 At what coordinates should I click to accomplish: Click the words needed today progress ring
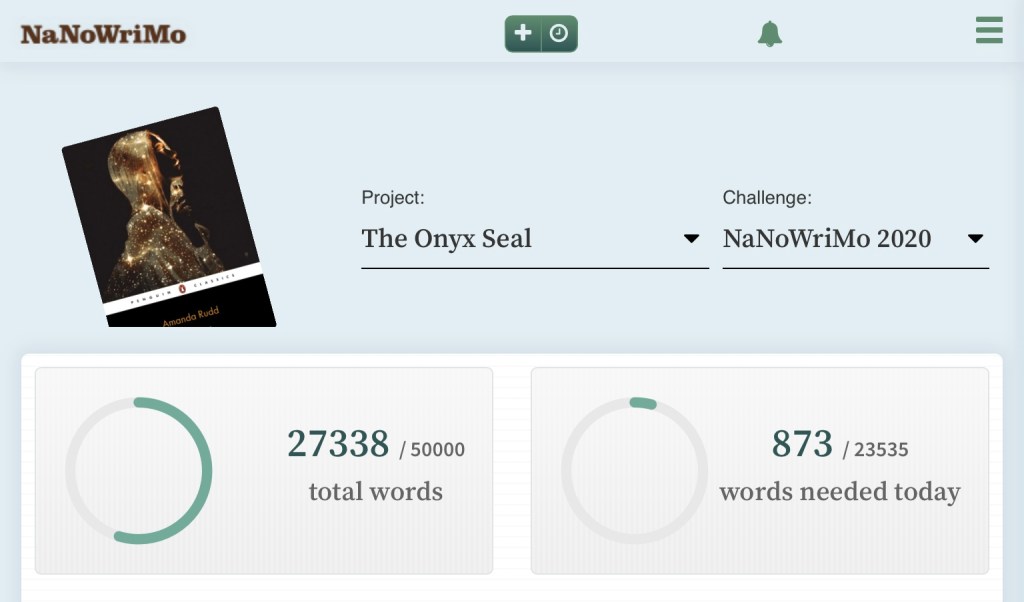click(x=634, y=471)
